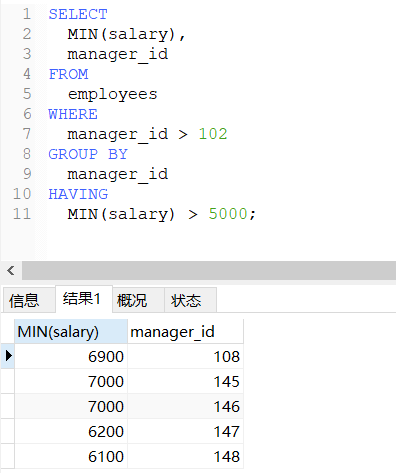Click the current row indicator arrow

(x=8, y=356)
